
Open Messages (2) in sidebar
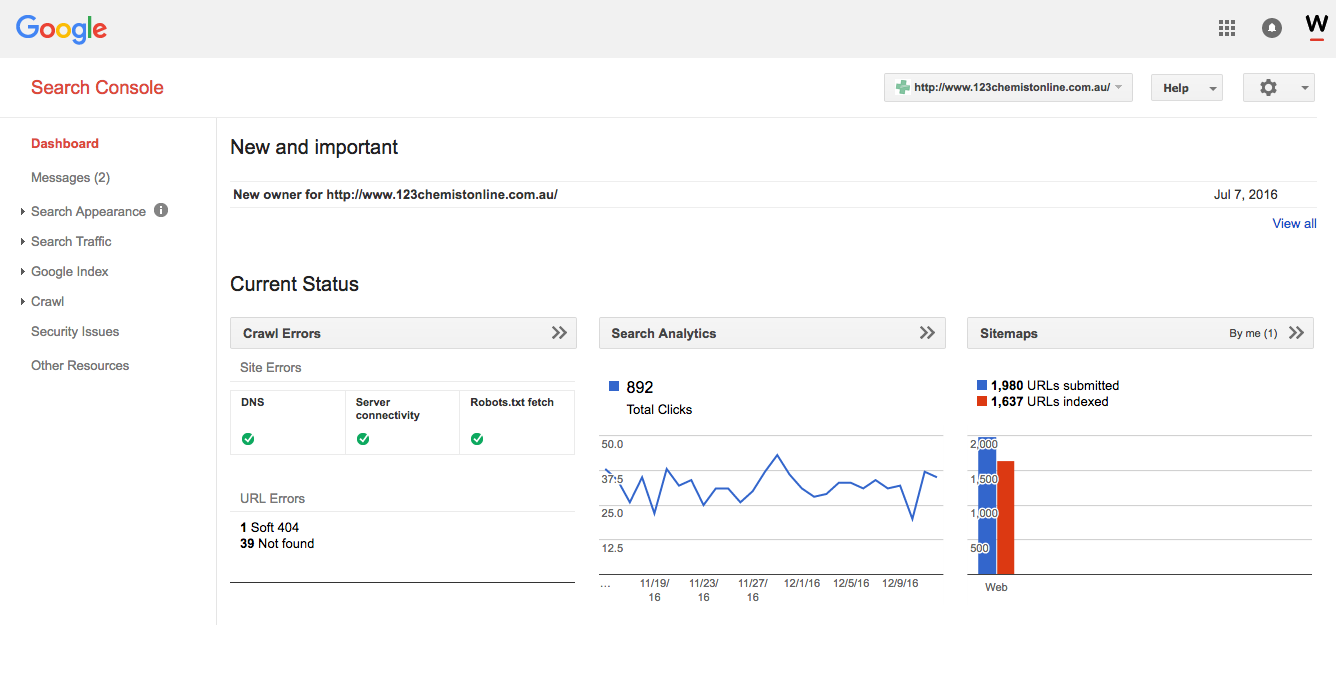coord(70,177)
